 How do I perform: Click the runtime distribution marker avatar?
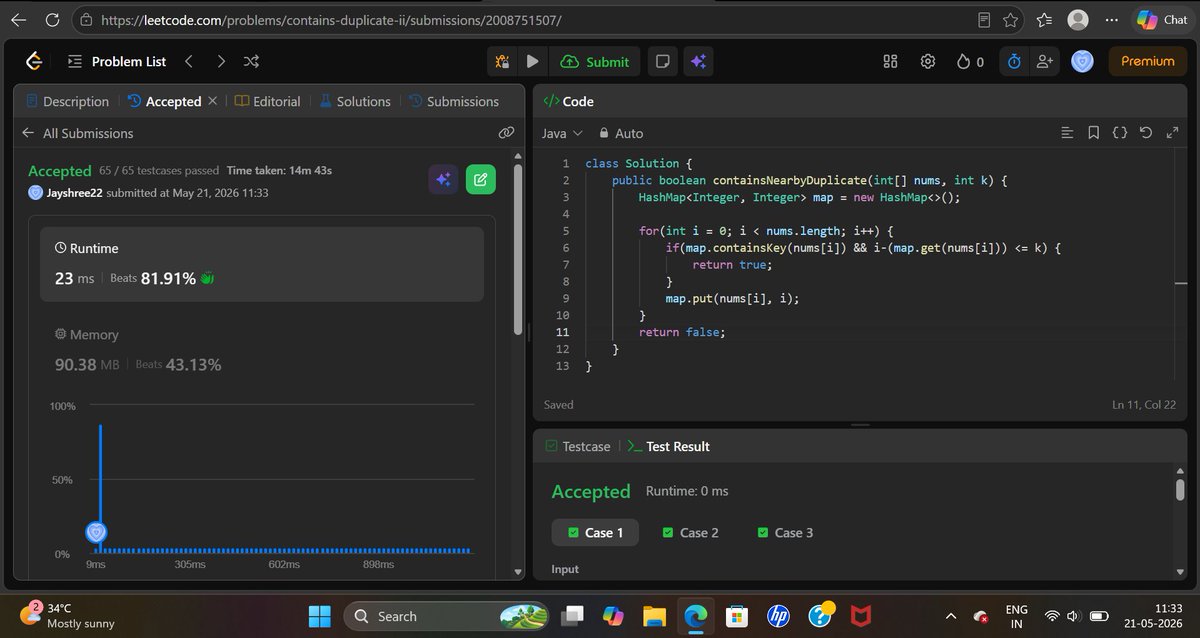(x=97, y=533)
